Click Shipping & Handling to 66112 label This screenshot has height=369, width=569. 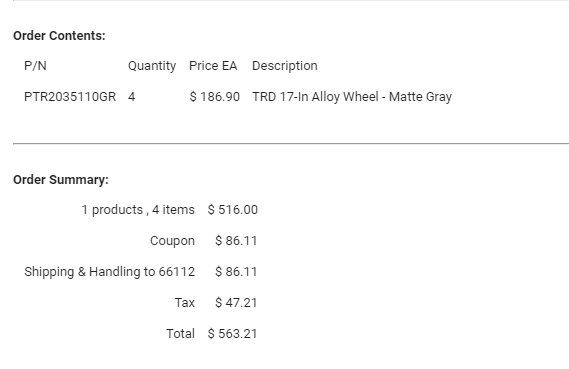click(110, 272)
